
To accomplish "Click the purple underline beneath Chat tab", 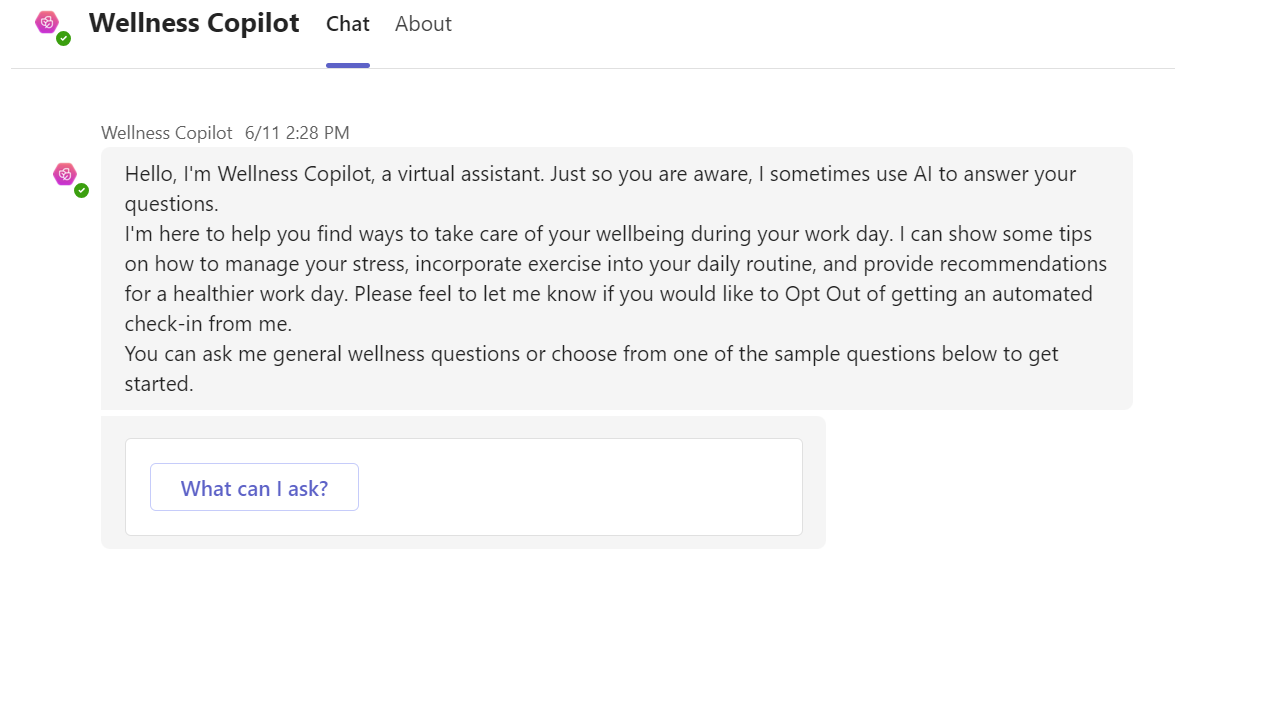I will point(348,66).
